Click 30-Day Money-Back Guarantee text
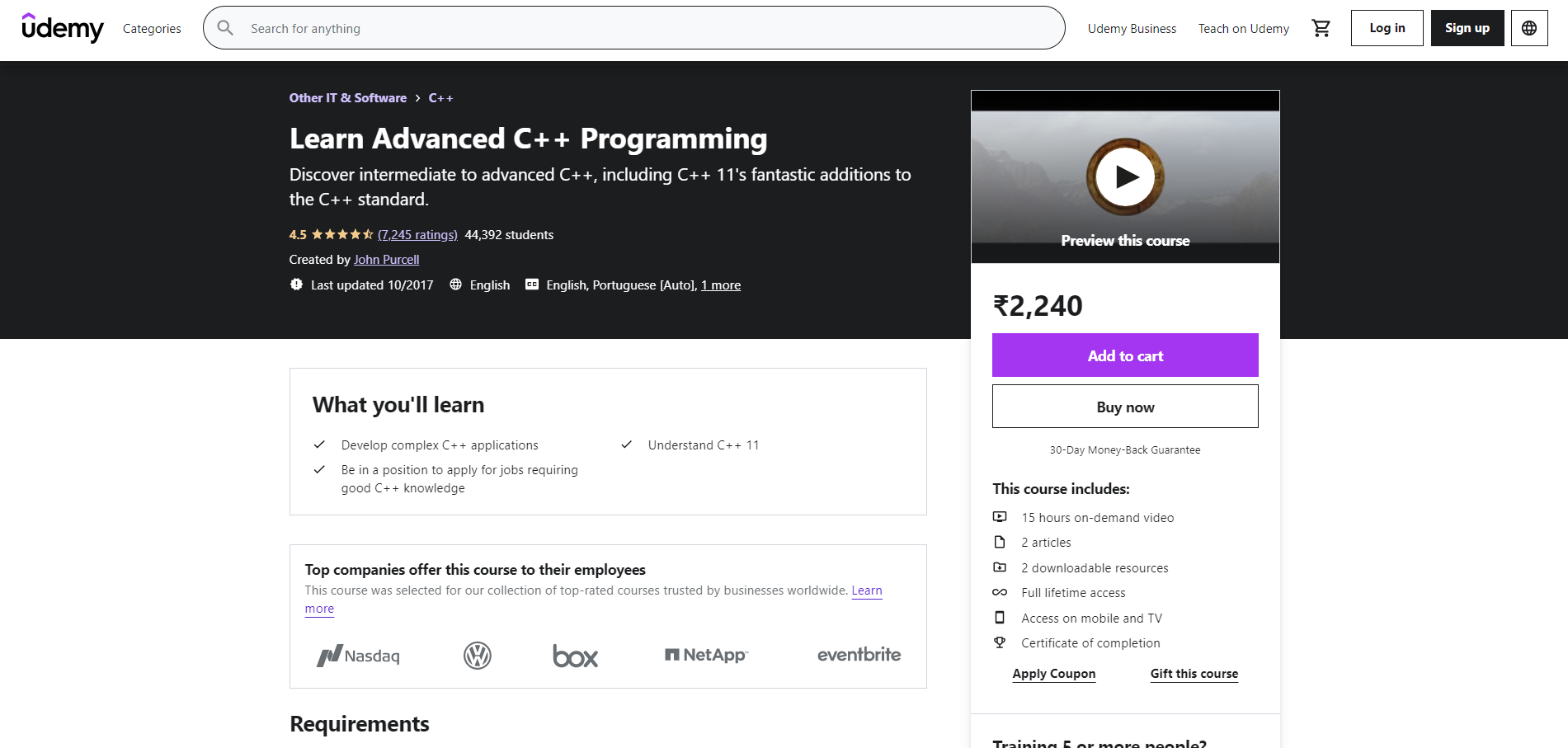The image size is (1568, 748). tap(1125, 450)
